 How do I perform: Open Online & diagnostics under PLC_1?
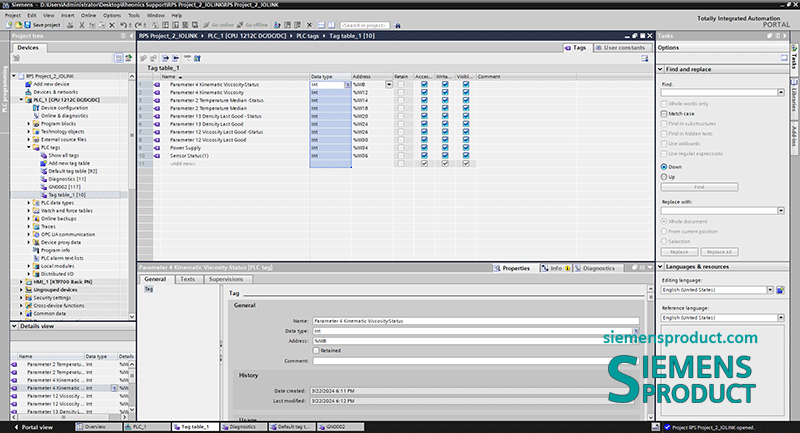tap(64, 116)
